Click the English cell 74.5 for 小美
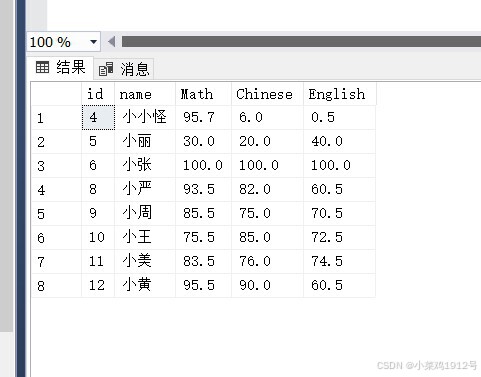 (x=340, y=261)
